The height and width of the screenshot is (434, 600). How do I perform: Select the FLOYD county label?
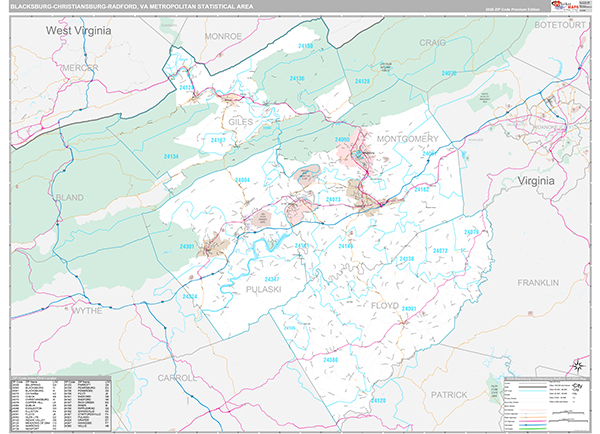384,305
